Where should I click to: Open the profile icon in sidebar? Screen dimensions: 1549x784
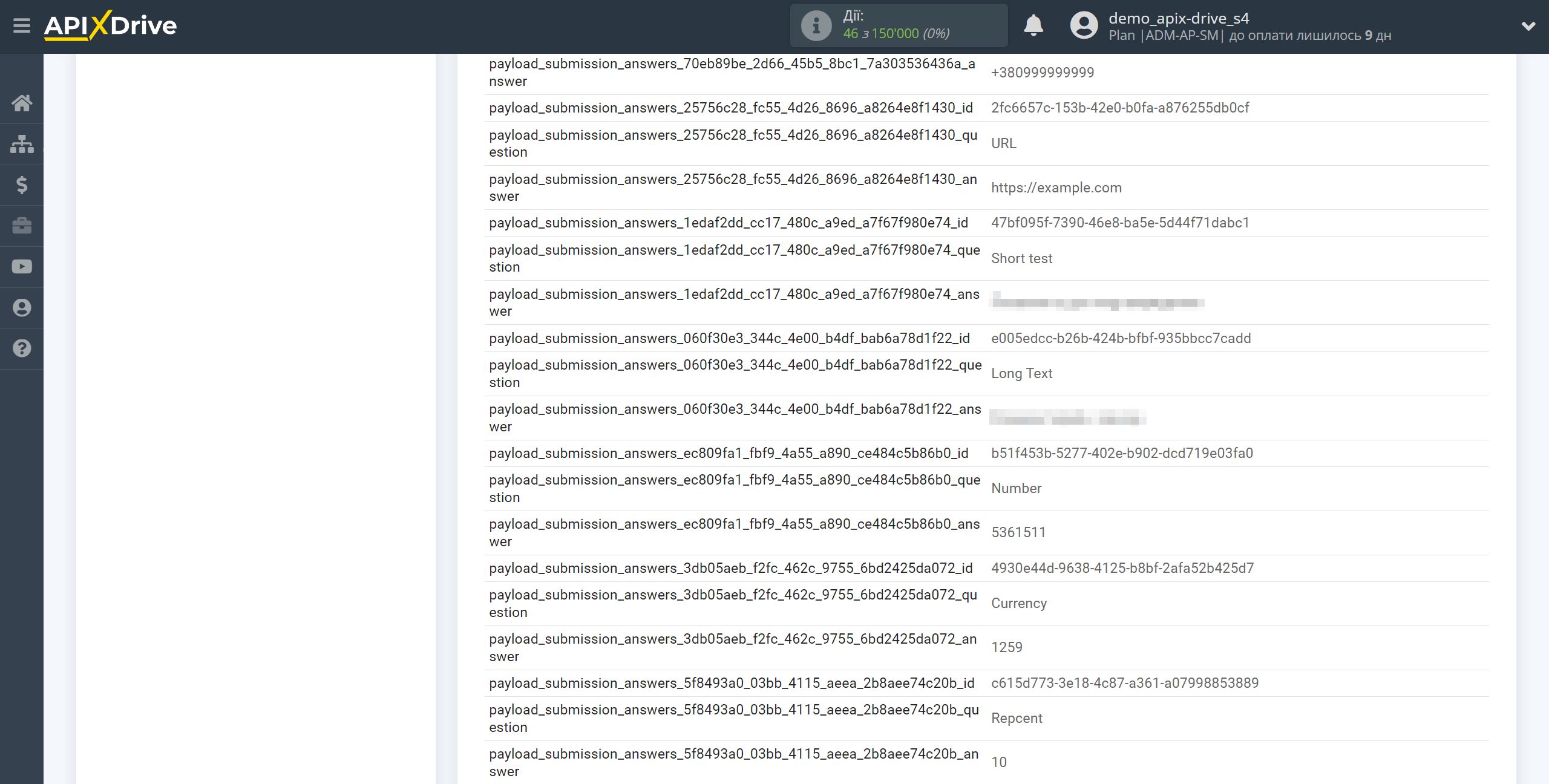coord(22,307)
